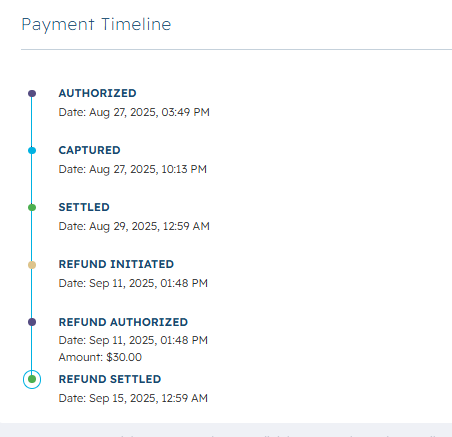Click the purple Refund Authorized dot

click(32, 322)
